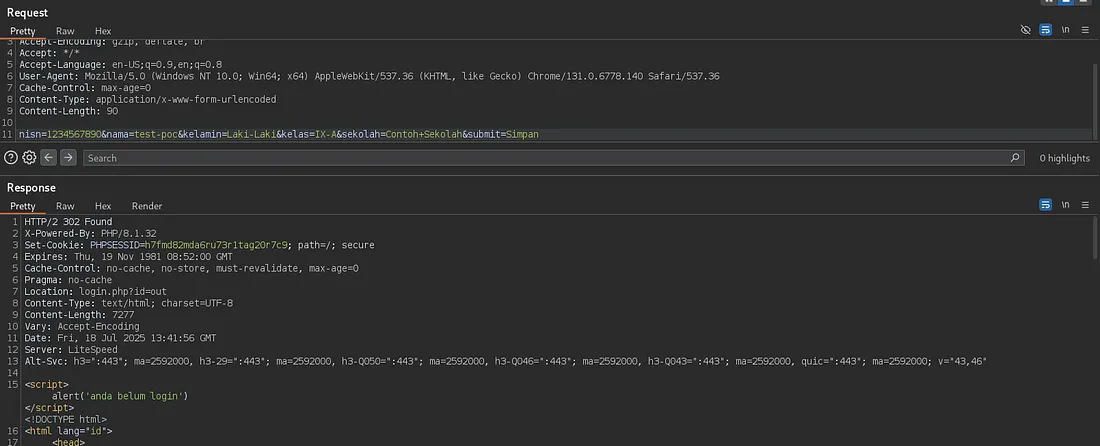Click 'Simpan' submit value in request body
This screenshot has height=446, width=1100.
(x=522, y=133)
